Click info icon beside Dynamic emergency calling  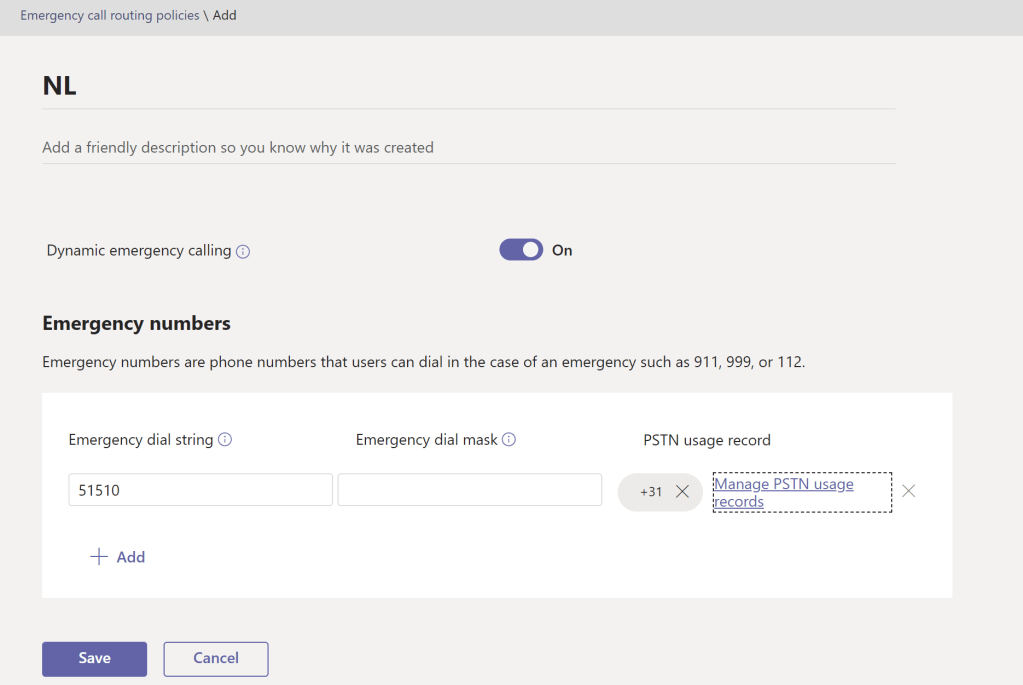point(243,252)
